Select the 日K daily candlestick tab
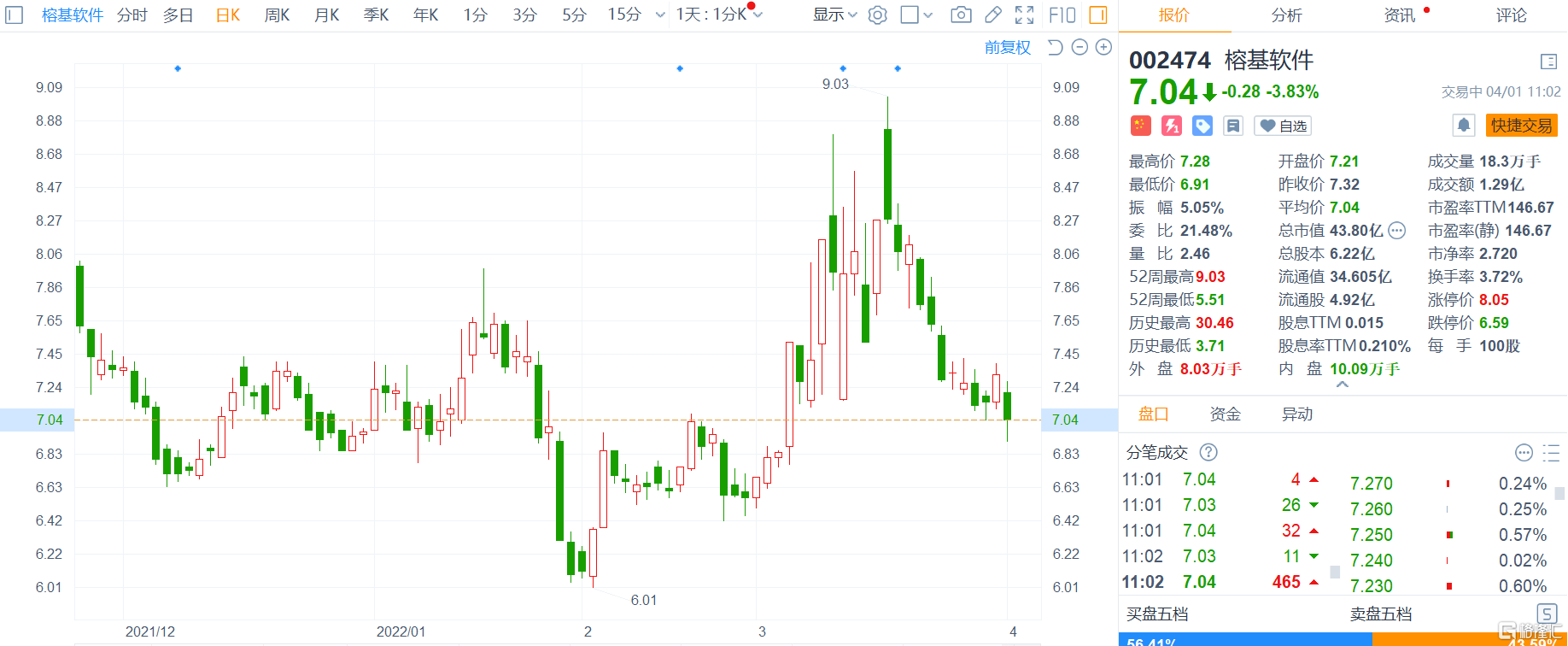This screenshot has width=1568, height=646. [x=228, y=15]
